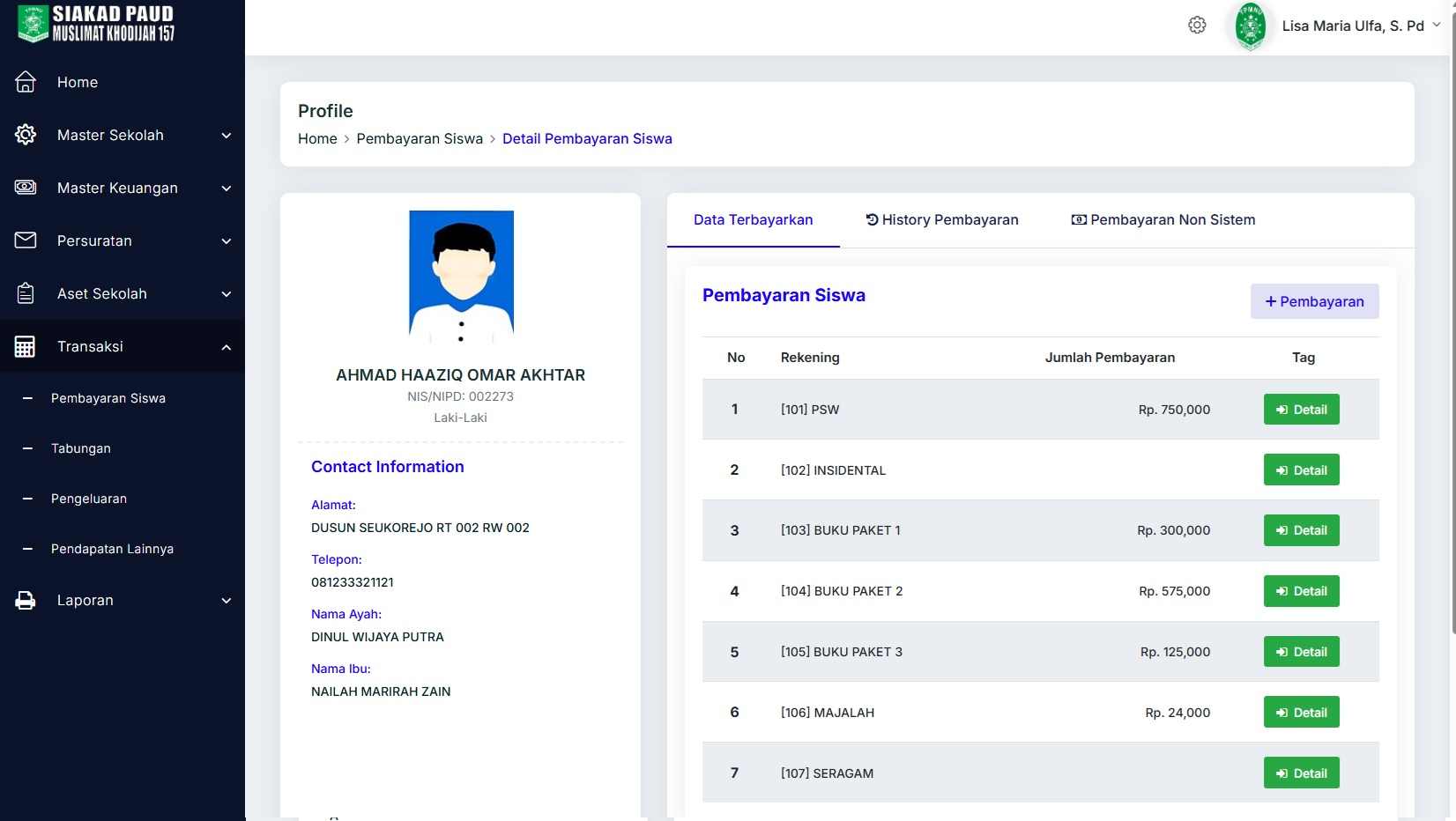Screen dimensions: 1456x821
Task: Click the Laporan printer icon
Action: [26, 601]
